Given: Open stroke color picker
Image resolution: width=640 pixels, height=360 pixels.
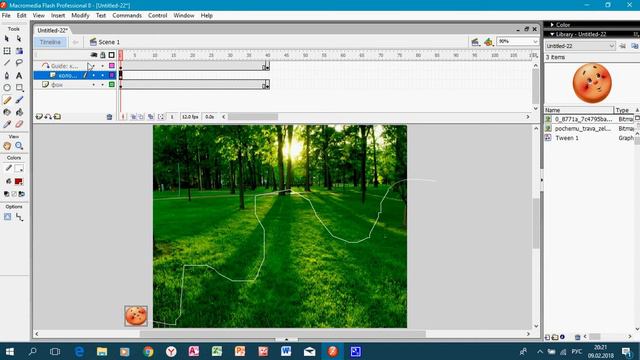Looking at the screenshot, I should [19, 168].
